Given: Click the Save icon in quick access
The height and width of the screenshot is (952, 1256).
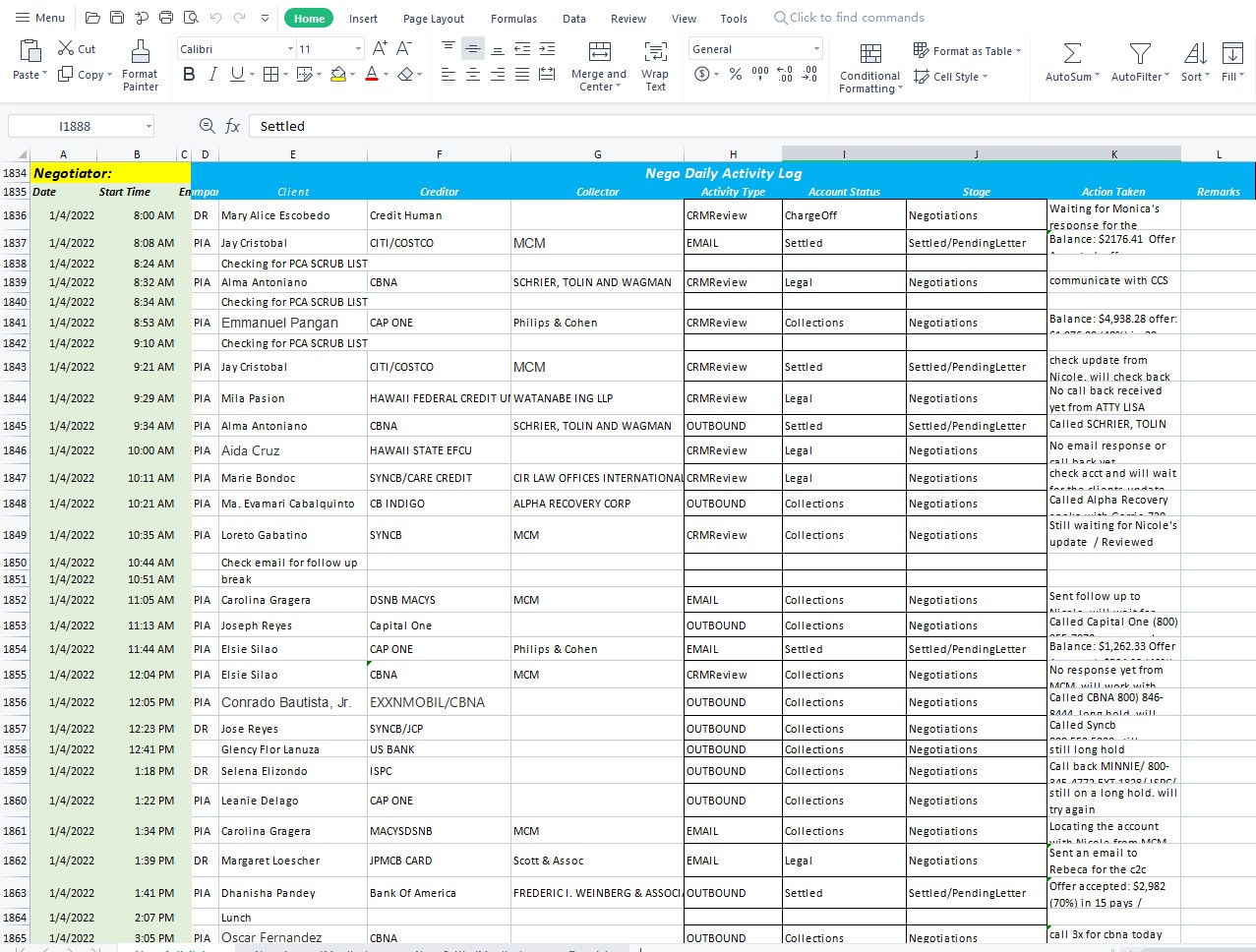Looking at the screenshot, I should pos(117,18).
